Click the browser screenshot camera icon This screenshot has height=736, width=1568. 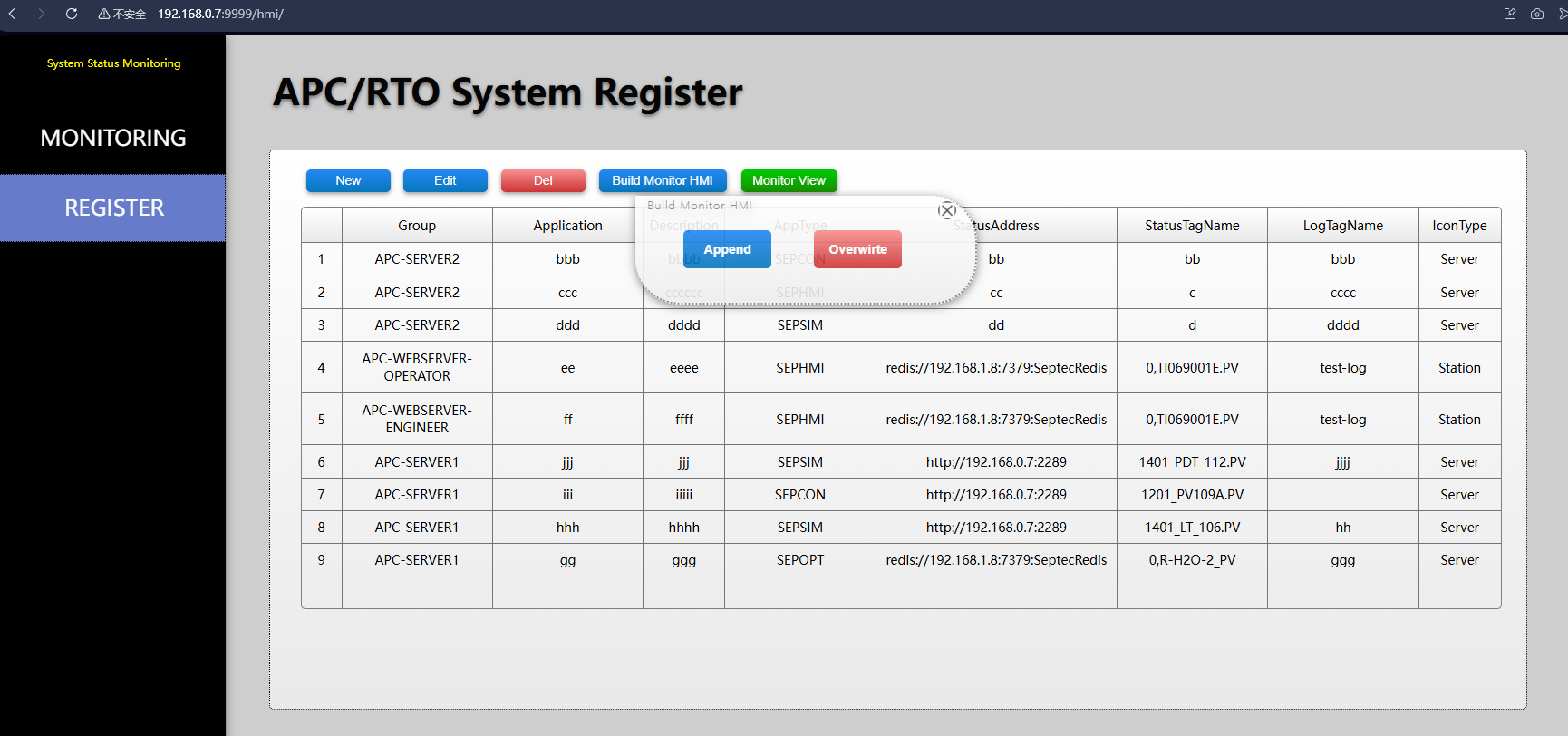click(x=1537, y=14)
